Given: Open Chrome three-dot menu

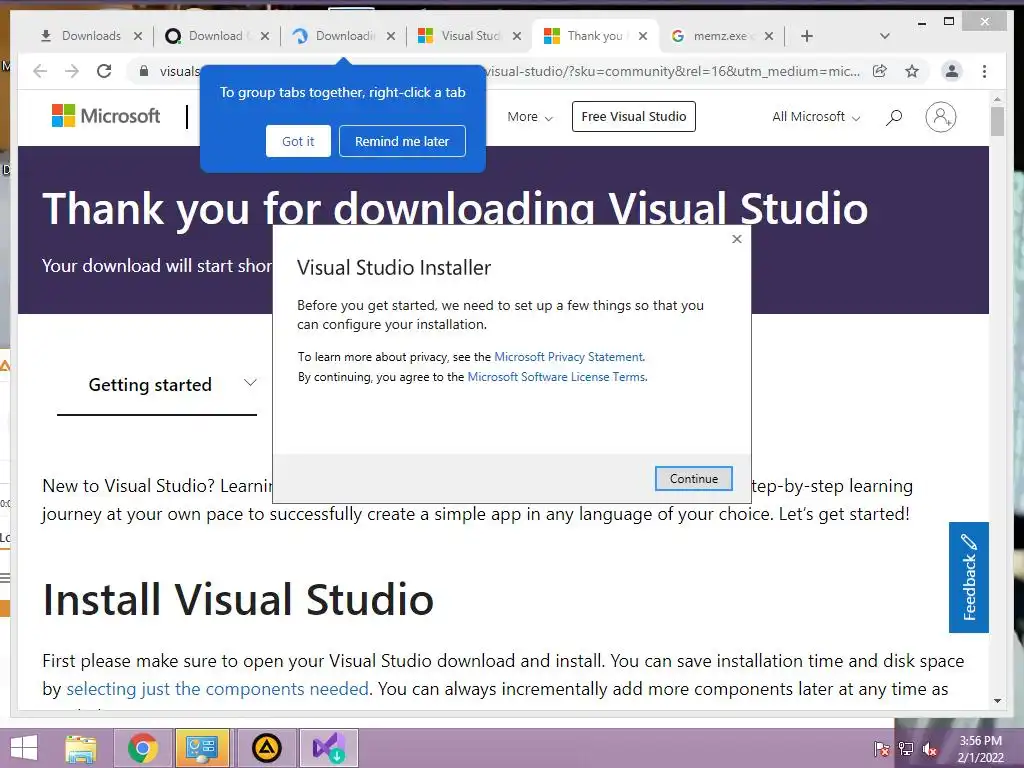Looking at the screenshot, I should tap(984, 71).
